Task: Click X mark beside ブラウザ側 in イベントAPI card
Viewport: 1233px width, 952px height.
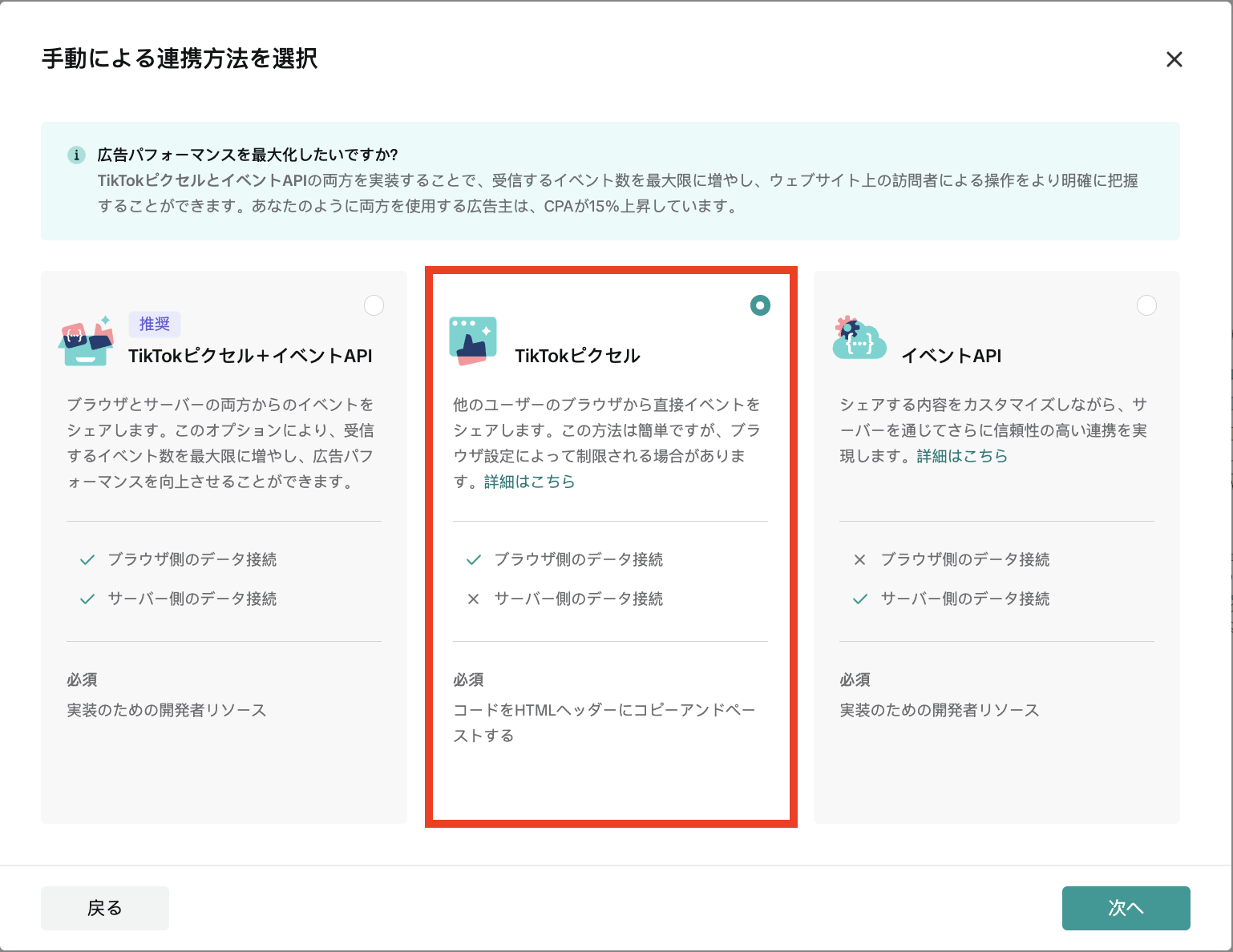Action: coord(860,559)
